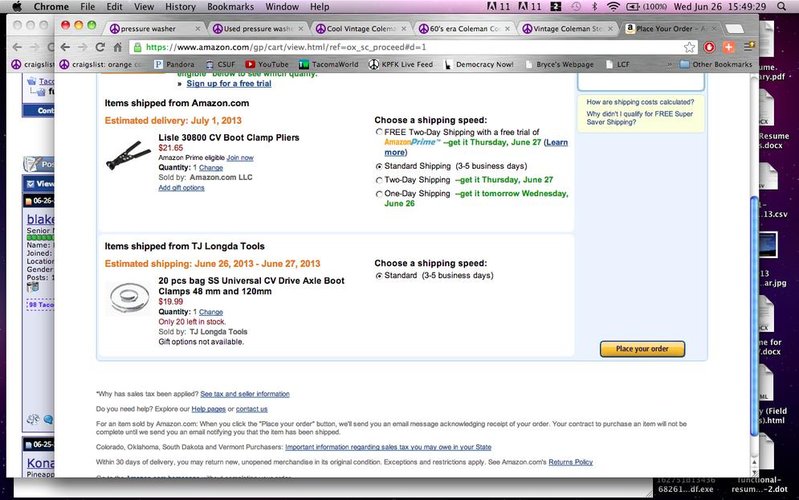Open the Help pages link
Image resolution: width=799 pixels, height=500 pixels.
point(208,409)
